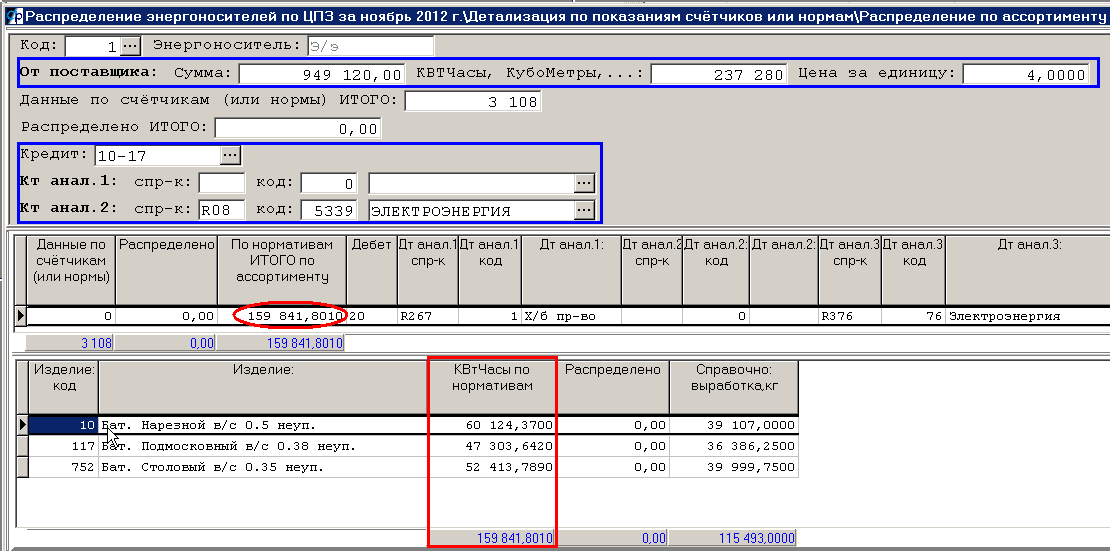Select выработка cell 39 999,7500
This screenshot has width=1110, height=551.
click(733, 467)
